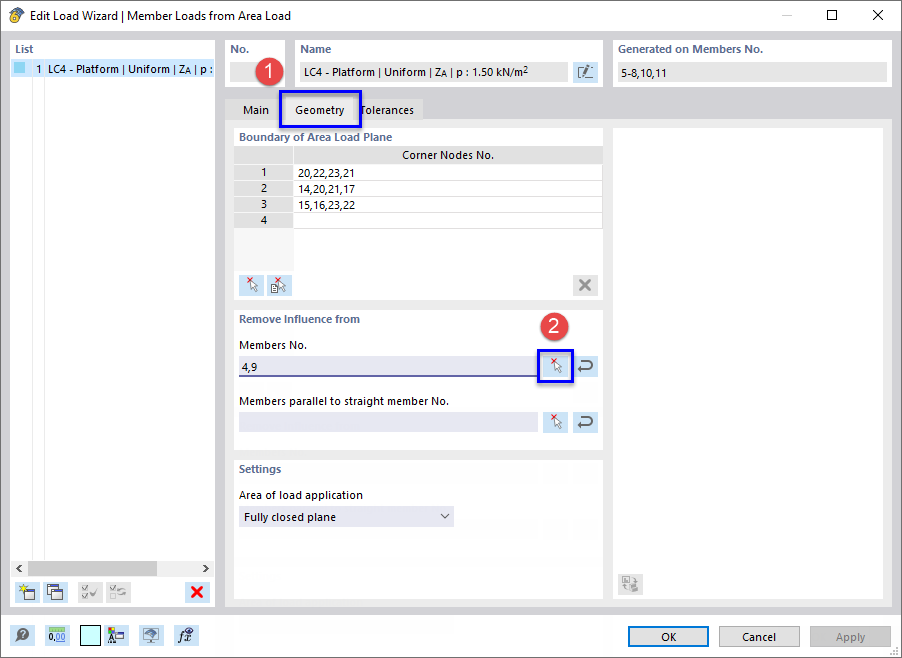The image size is (902, 658).
Task: Click the Name input field
Action: pos(434,72)
